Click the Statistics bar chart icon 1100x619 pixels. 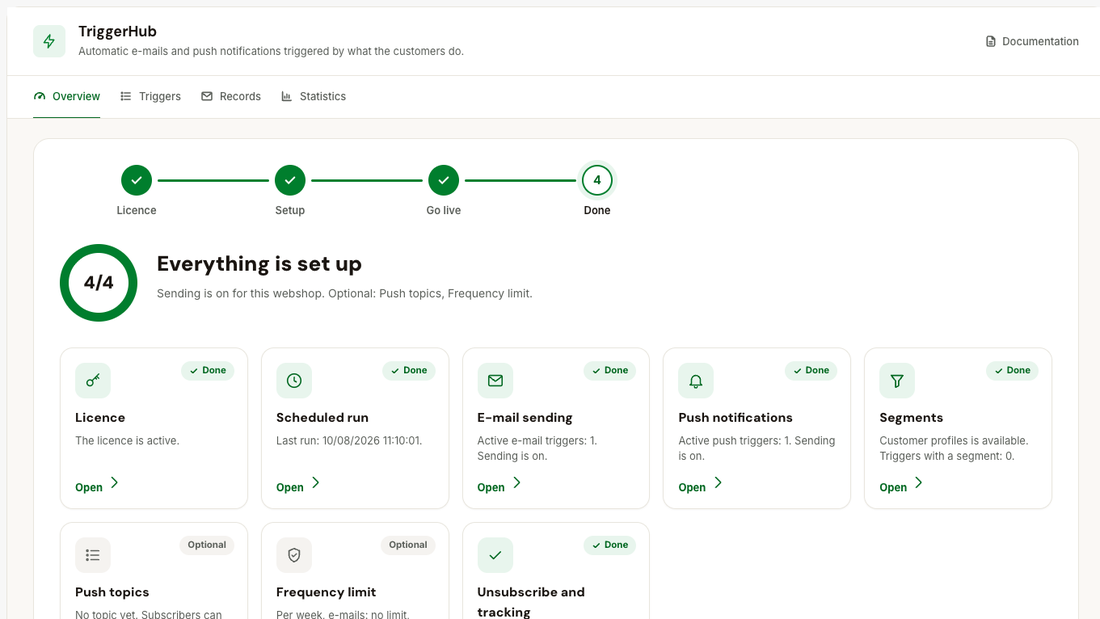click(x=286, y=96)
